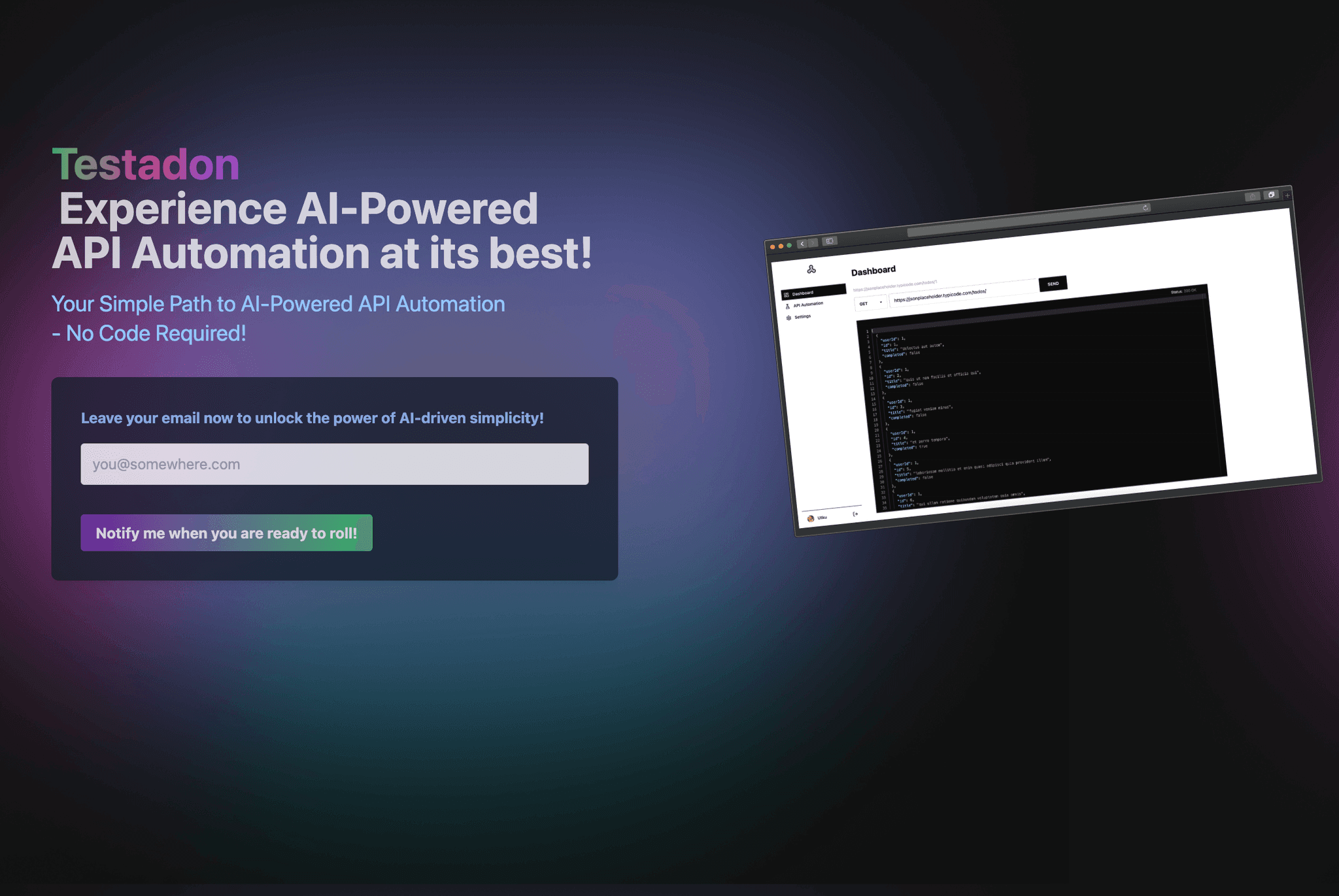Image resolution: width=1339 pixels, height=896 pixels.
Task: Click the tabs overview icon in preview browser
Action: (x=1271, y=195)
